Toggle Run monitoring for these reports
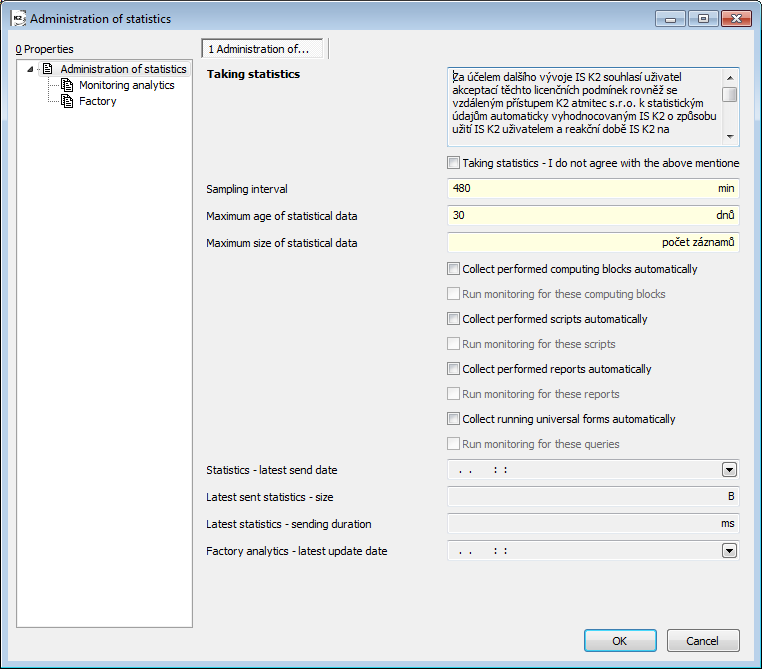 coord(453,394)
